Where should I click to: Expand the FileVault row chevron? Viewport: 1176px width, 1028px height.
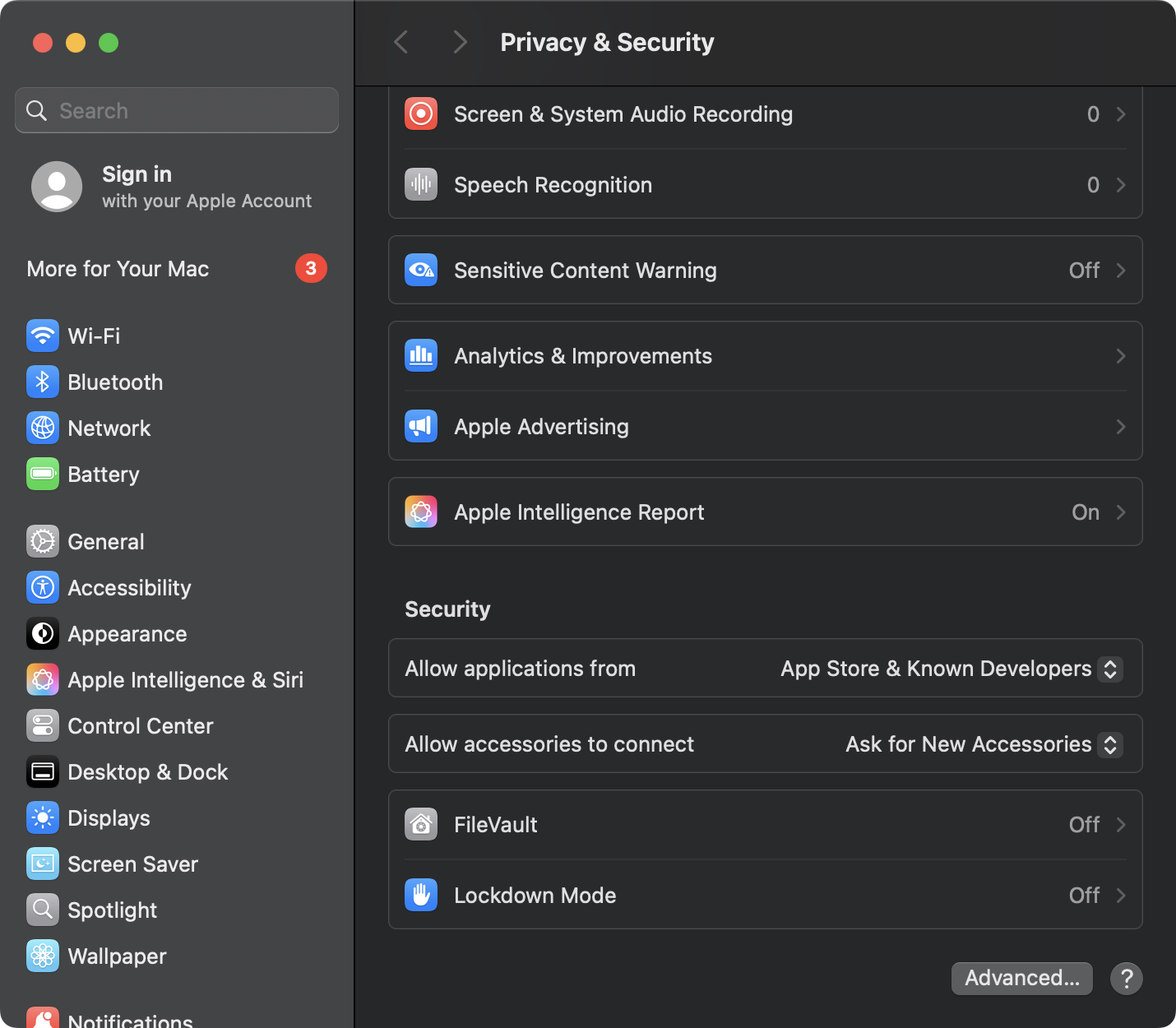pyautogui.click(x=1121, y=825)
